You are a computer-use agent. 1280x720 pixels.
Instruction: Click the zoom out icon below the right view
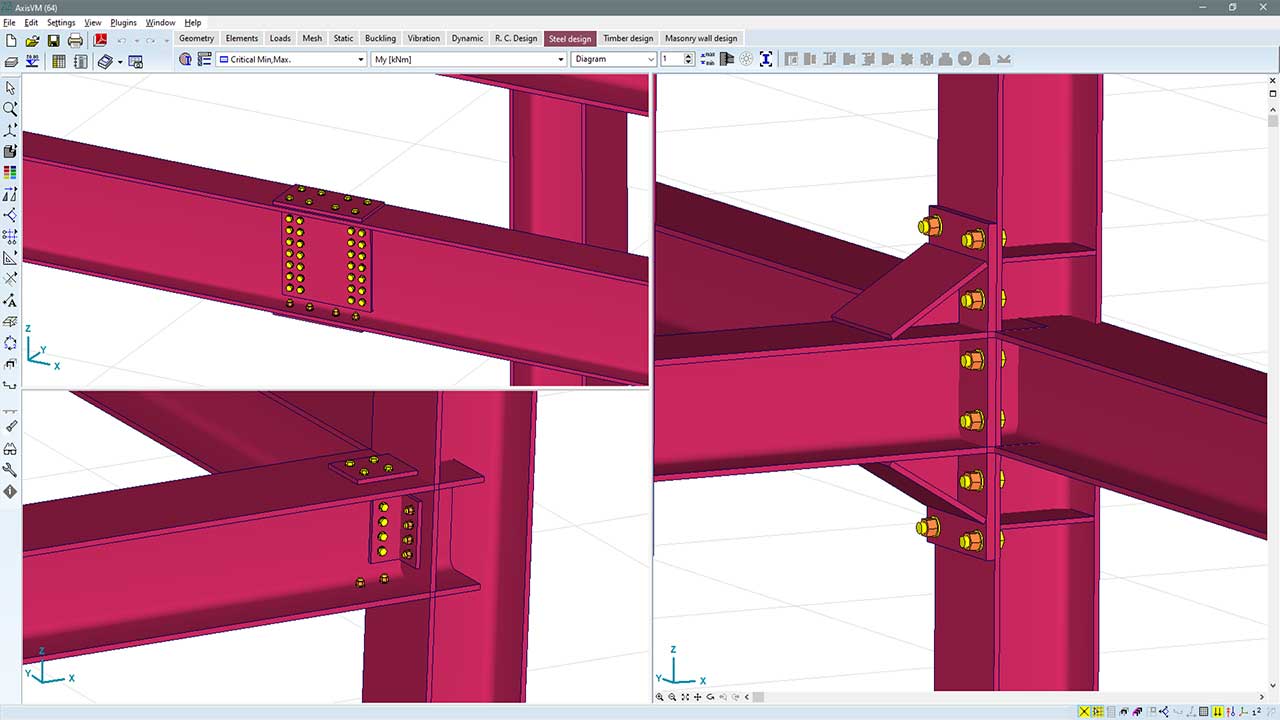click(x=672, y=697)
